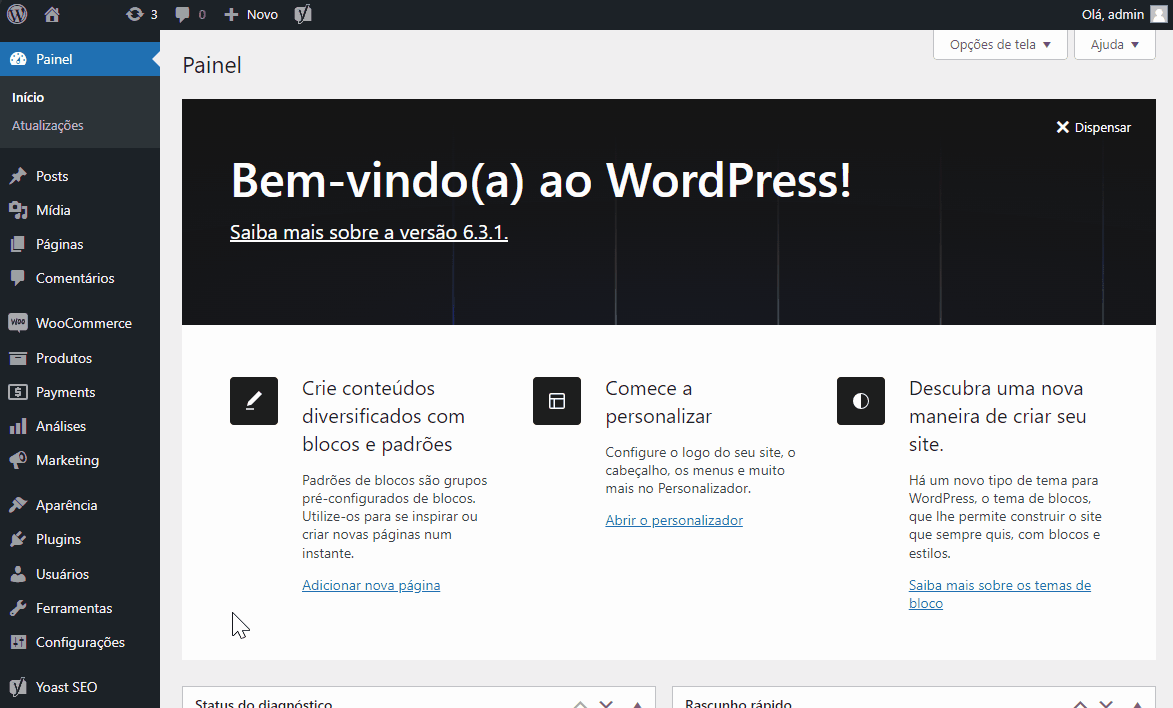Click the Comentários icon in sidebar
Image resolution: width=1173 pixels, height=708 pixels.
pyautogui.click(x=18, y=278)
